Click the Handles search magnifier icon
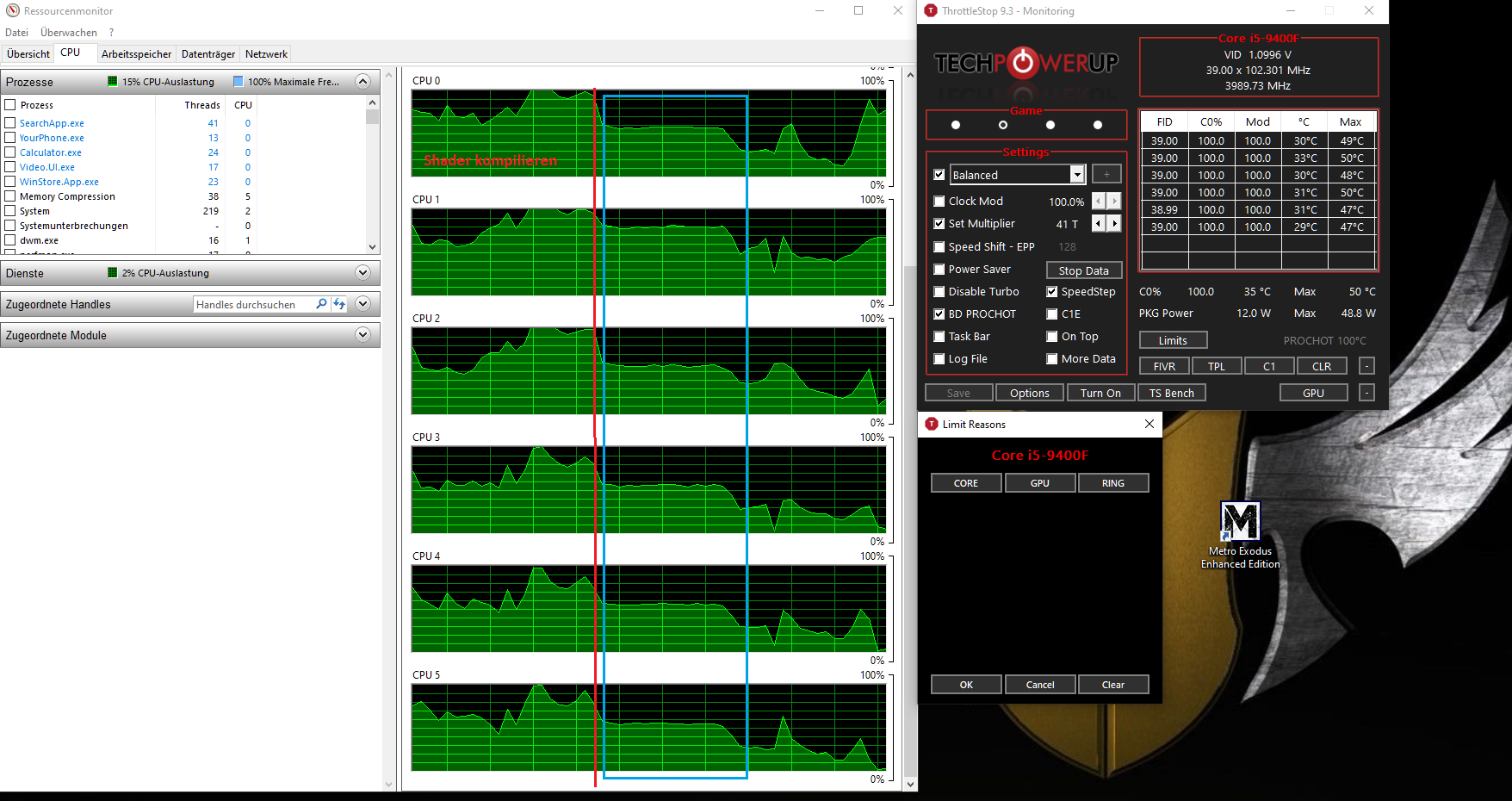1512x801 pixels. pyautogui.click(x=321, y=304)
